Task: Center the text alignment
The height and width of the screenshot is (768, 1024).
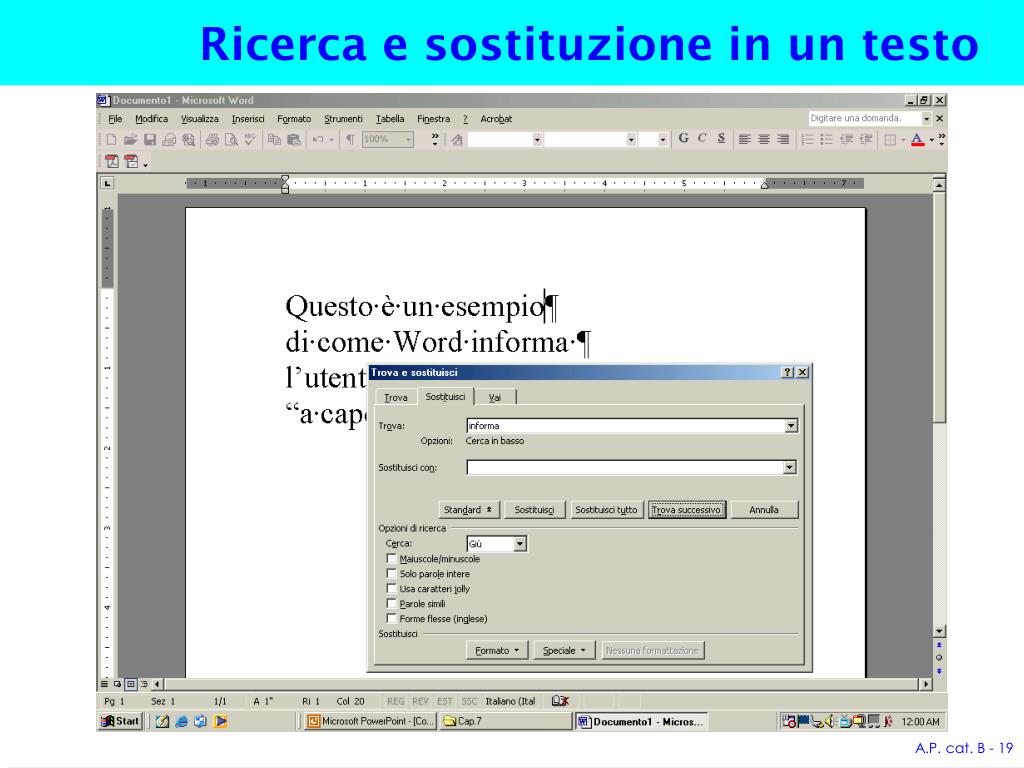Action: click(764, 139)
